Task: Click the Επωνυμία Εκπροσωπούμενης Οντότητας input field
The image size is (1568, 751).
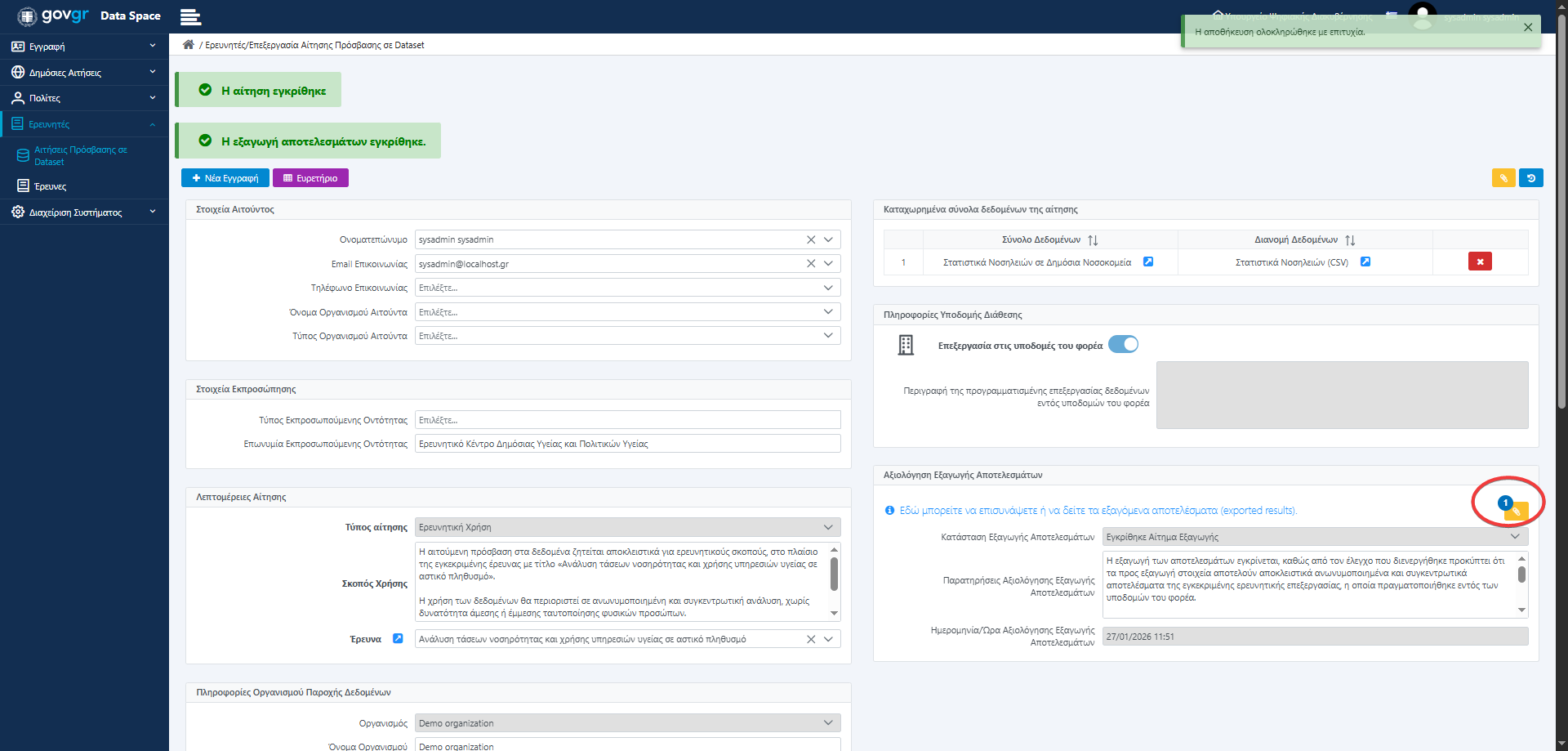Action: 627,444
